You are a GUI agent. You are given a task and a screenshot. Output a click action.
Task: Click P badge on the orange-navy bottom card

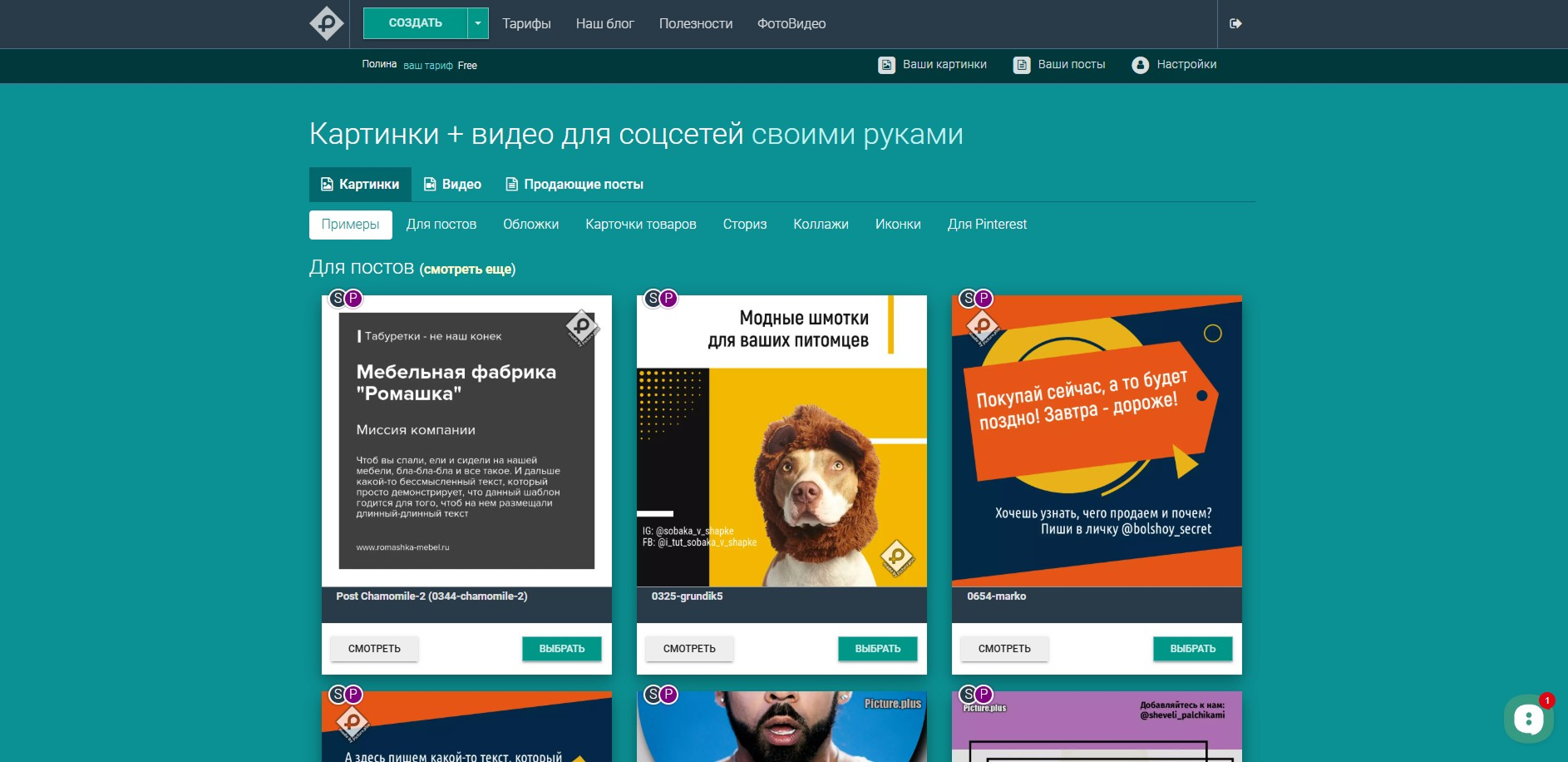[x=353, y=694]
